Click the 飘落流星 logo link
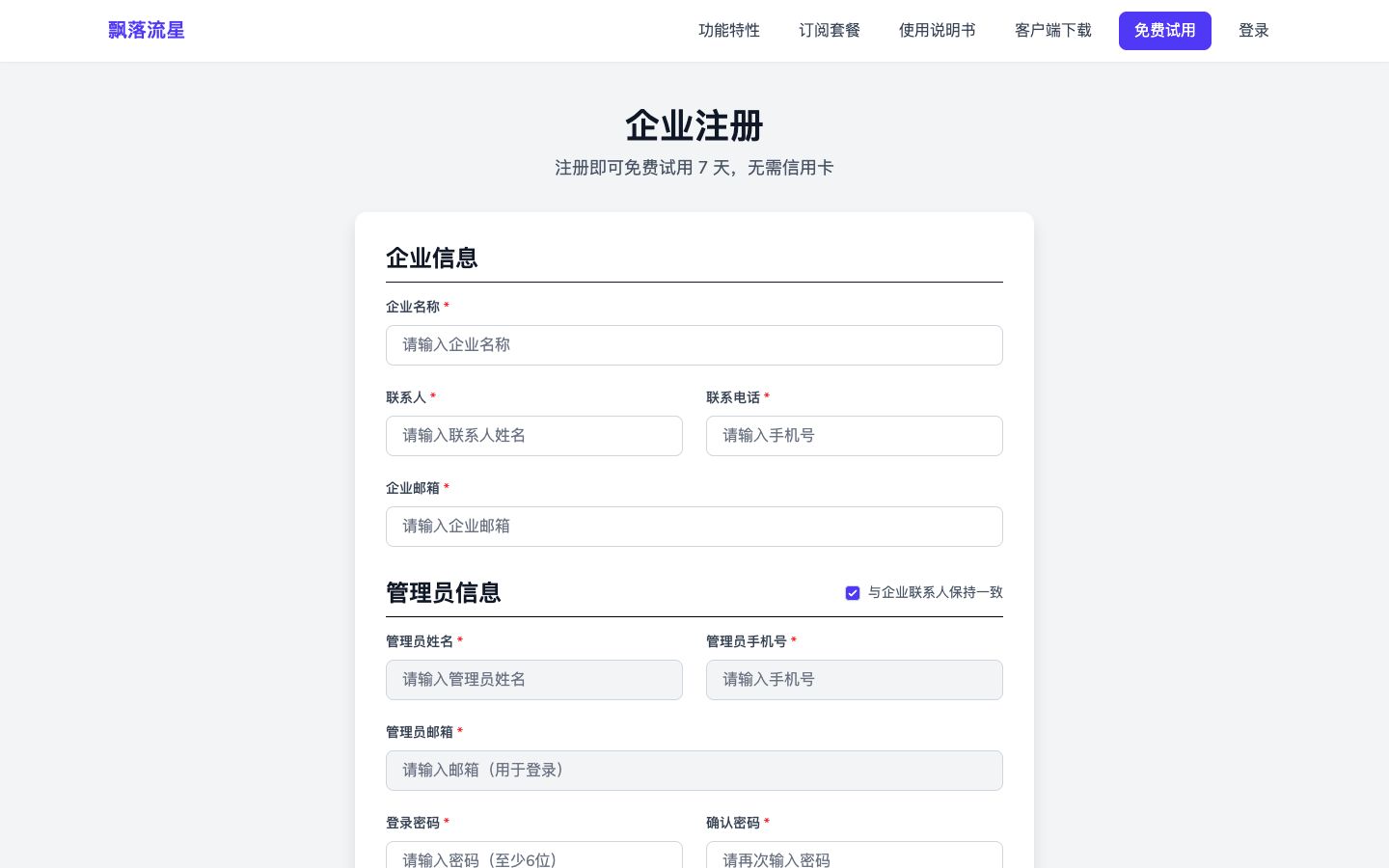Screen dimensions: 1389x868 [x=147, y=31]
